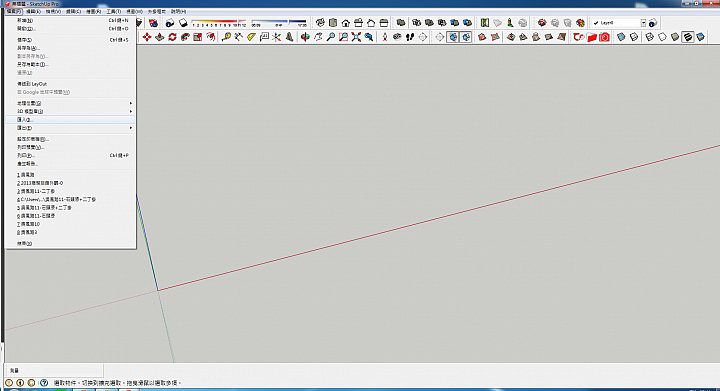
Task: Select the Orbit tool icon
Action: (x=305, y=37)
